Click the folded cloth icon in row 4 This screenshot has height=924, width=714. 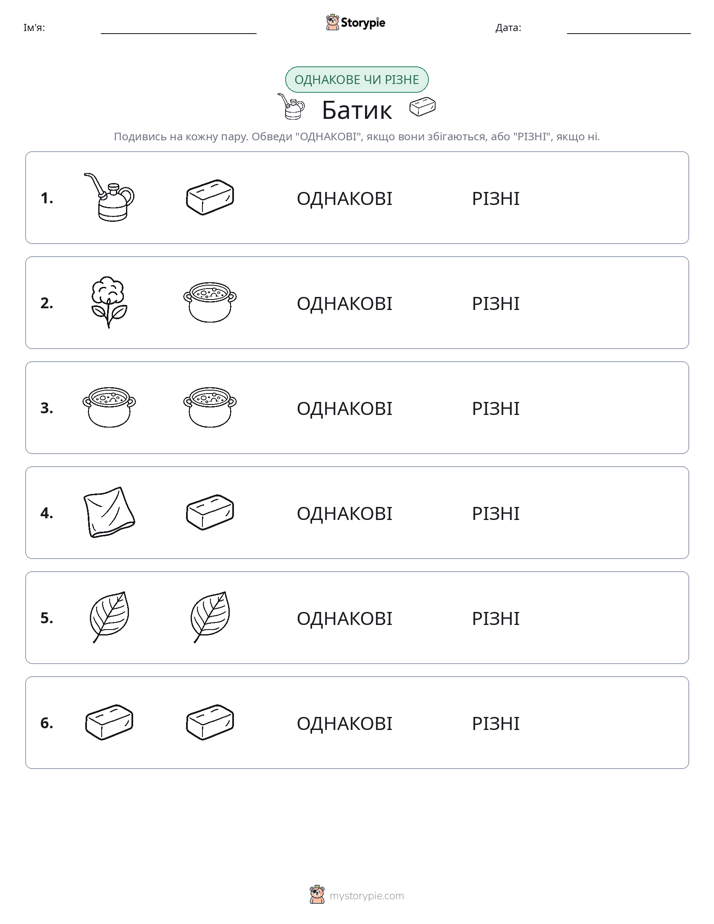point(109,512)
